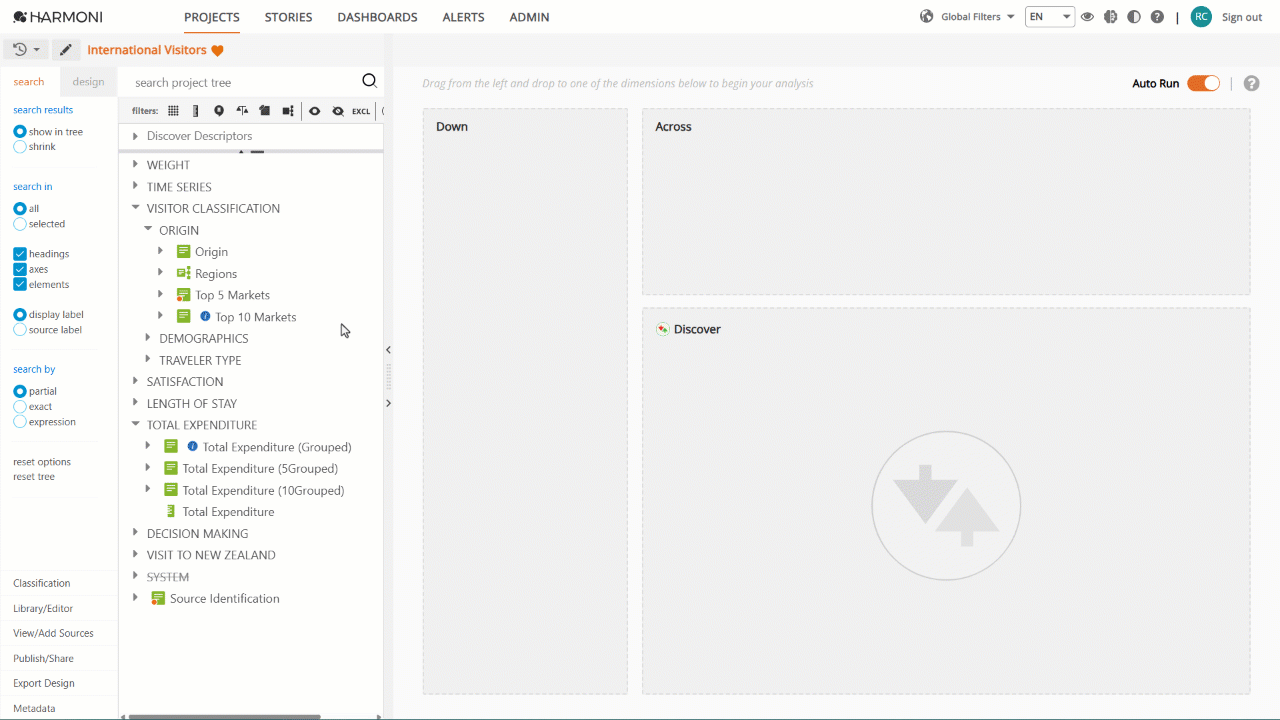
Task: Select the exact search radio
Action: (20, 407)
